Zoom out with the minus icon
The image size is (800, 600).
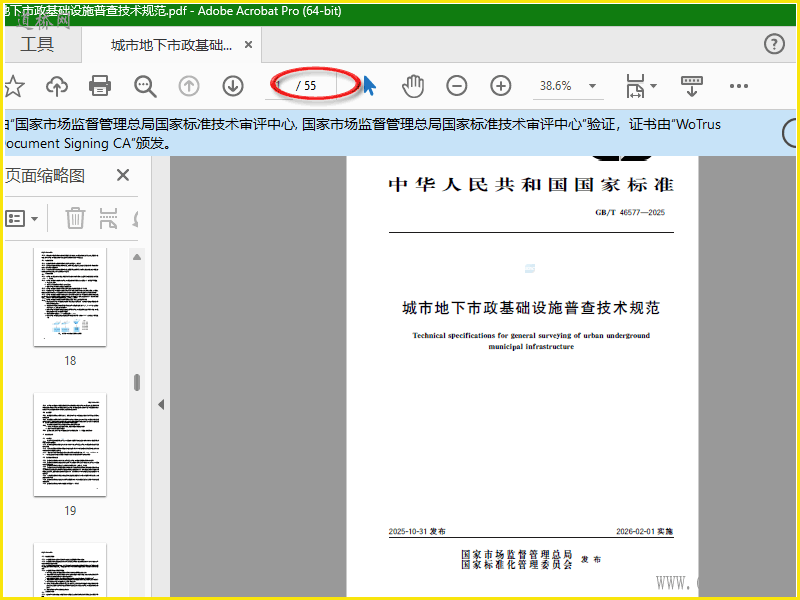[x=457, y=86]
